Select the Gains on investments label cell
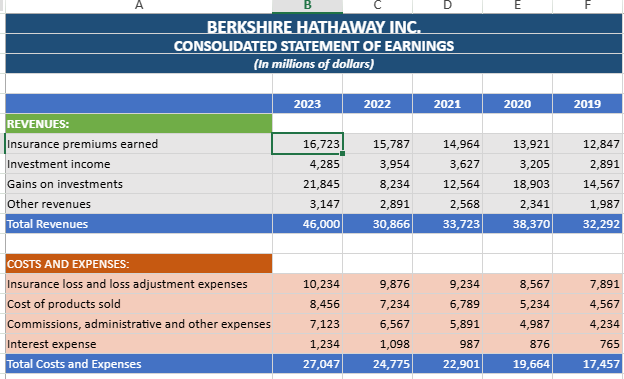The height and width of the screenshot is (379, 624). 139,184
